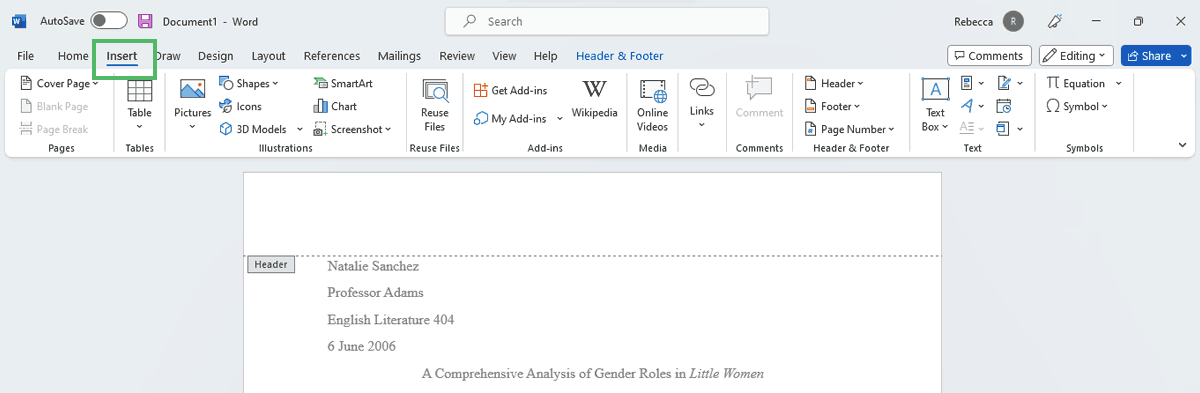Click the Signature Line icon
This screenshot has width=1200, height=393.
tap(1004, 83)
